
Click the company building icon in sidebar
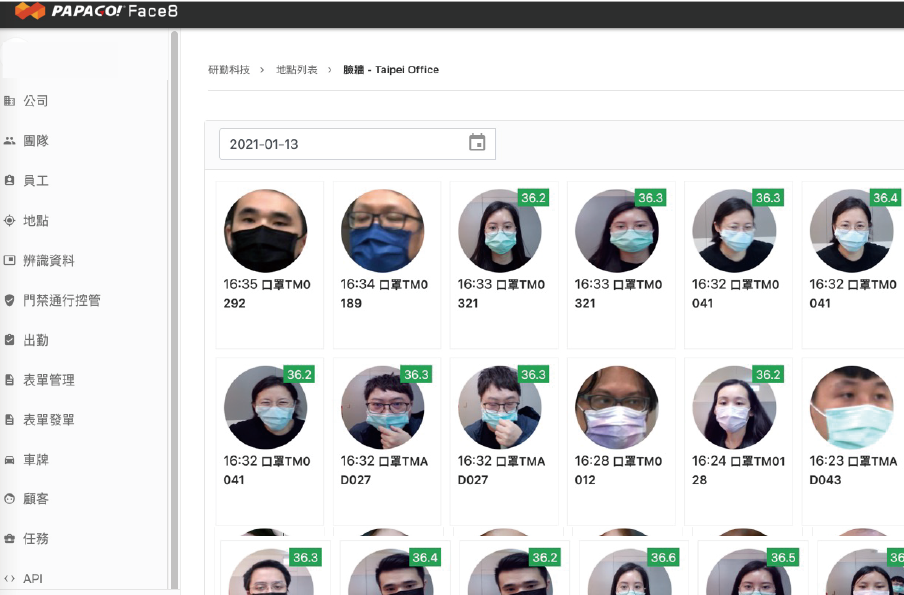(x=9, y=101)
